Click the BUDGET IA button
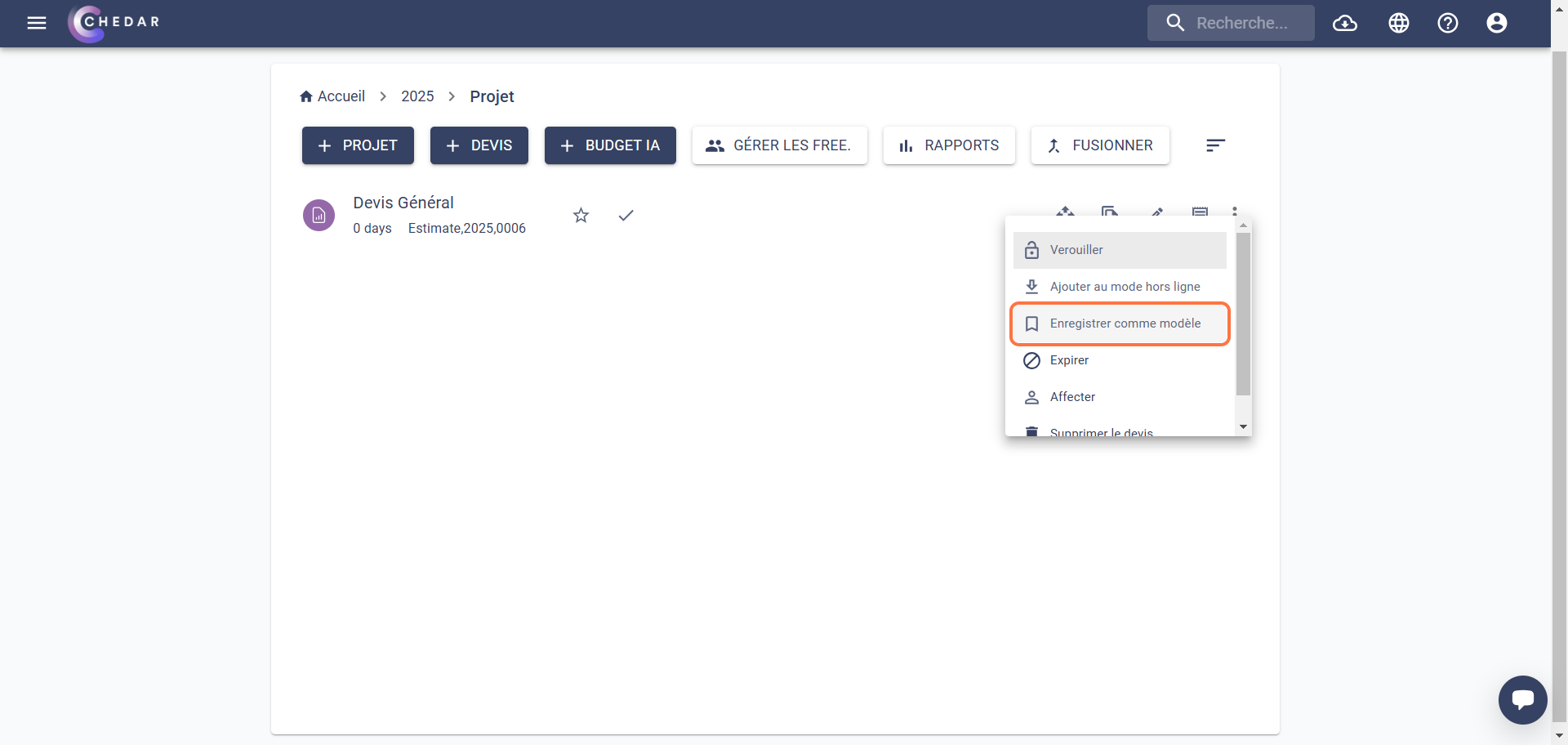Viewport: 1568px width, 745px height. coord(610,145)
